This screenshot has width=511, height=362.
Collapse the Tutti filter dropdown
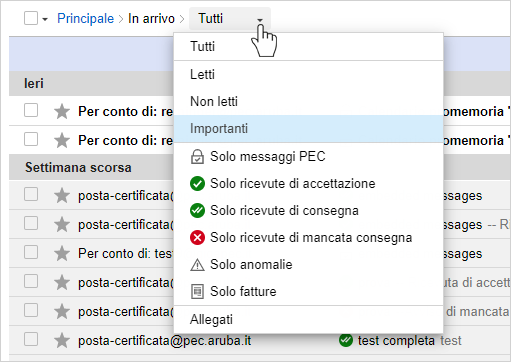(230, 19)
